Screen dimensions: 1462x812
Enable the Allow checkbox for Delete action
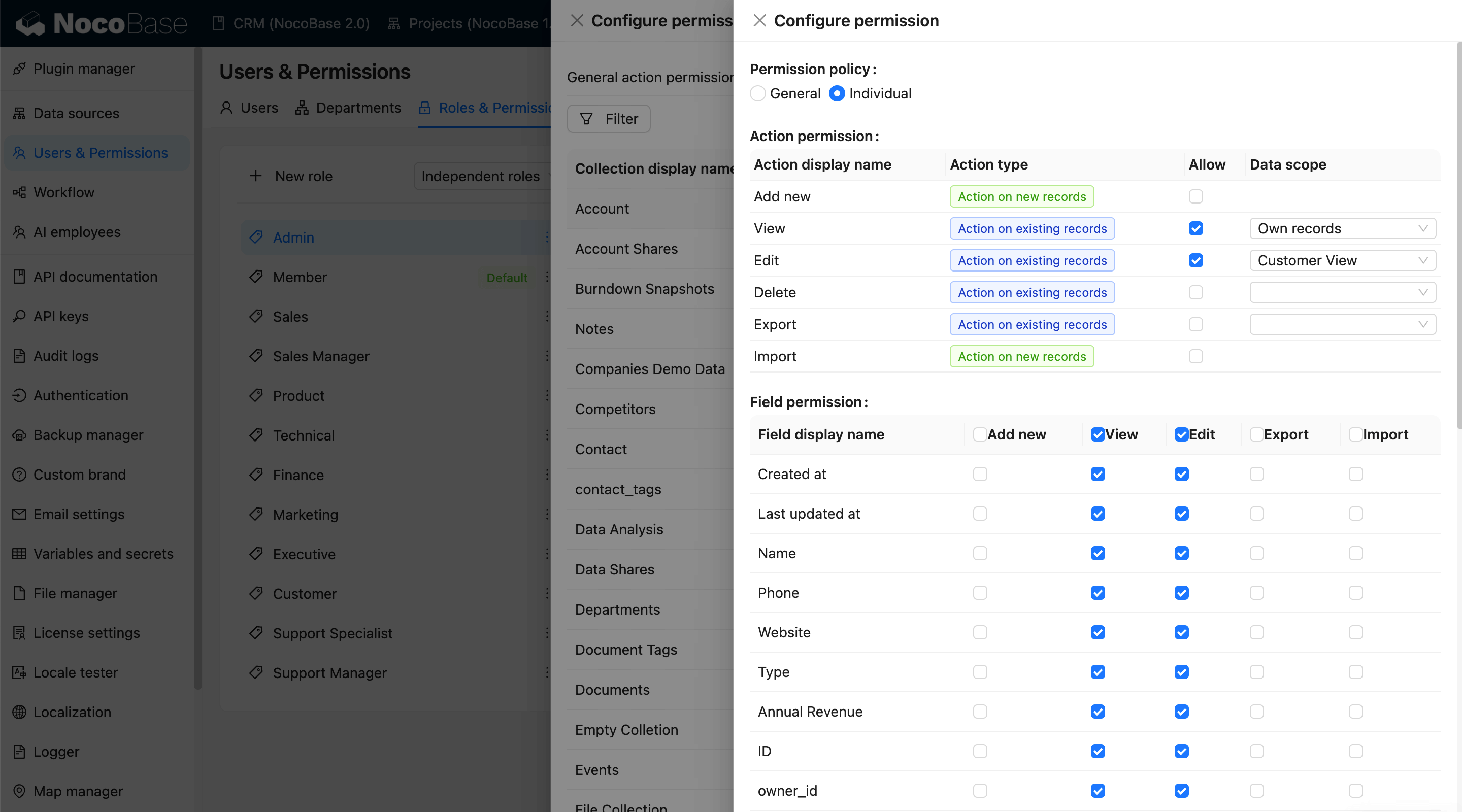(x=1195, y=292)
